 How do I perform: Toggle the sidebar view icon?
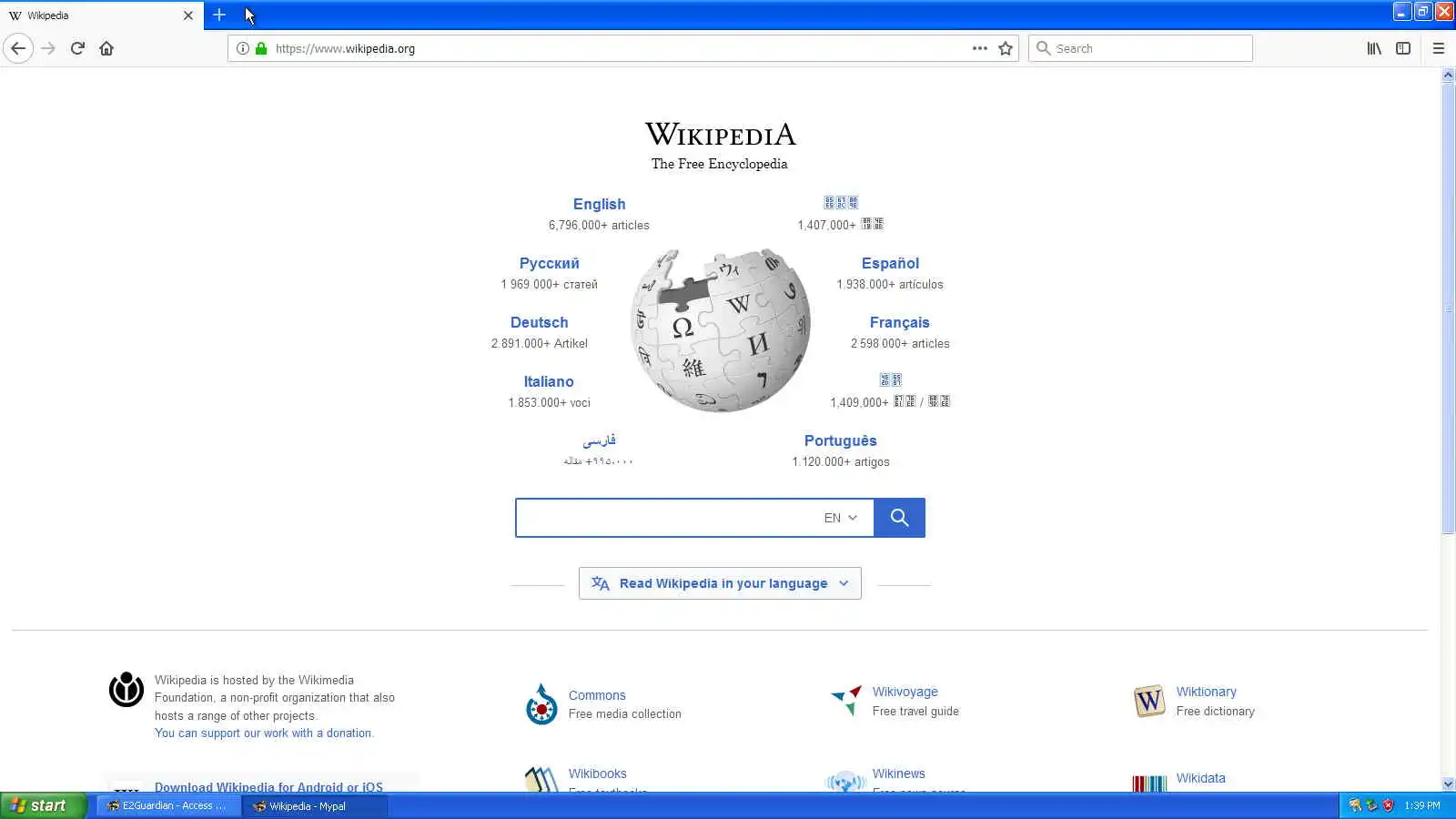point(1403,48)
